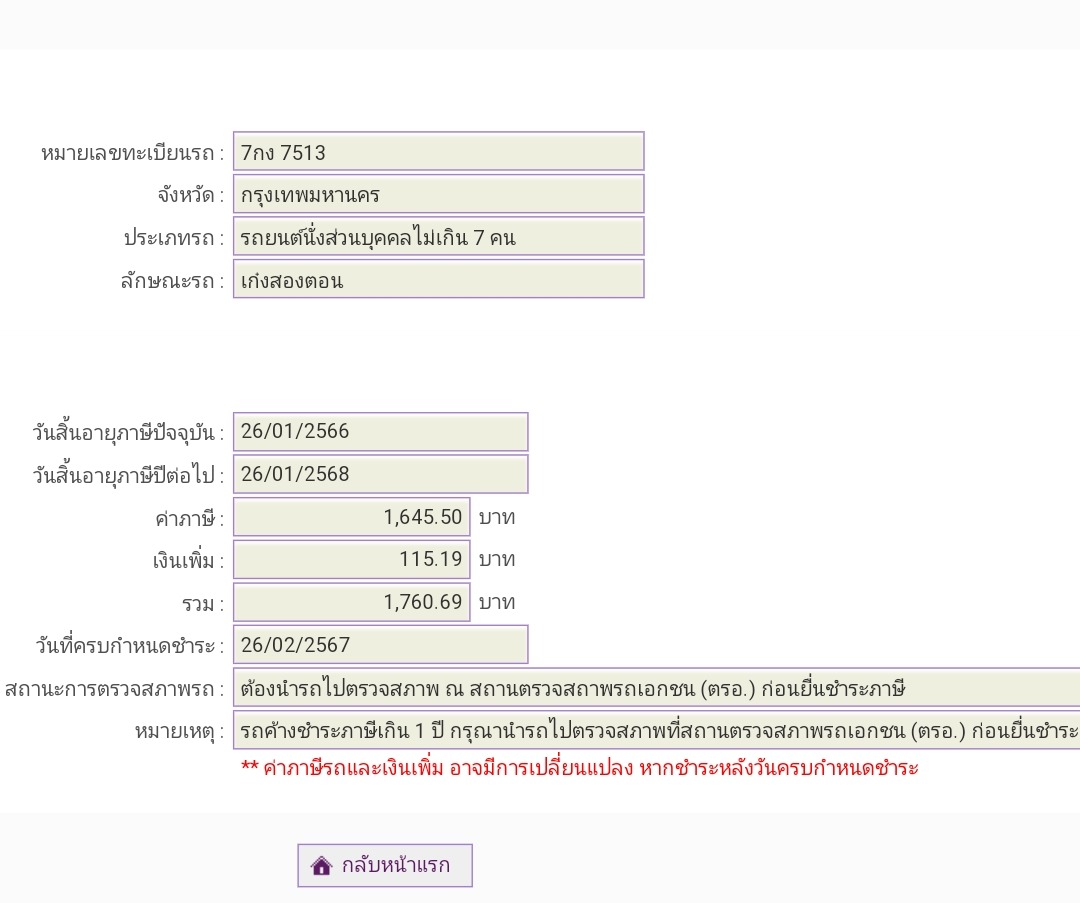Click the label หมายเลขทะเบียนรถ
This screenshot has height=903, width=1080.
tap(132, 153)
